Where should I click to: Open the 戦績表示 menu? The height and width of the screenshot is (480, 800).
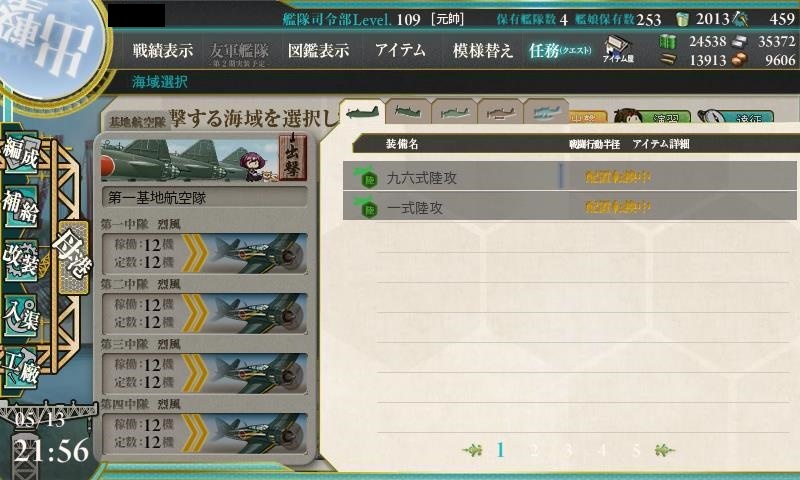(163, 50)
